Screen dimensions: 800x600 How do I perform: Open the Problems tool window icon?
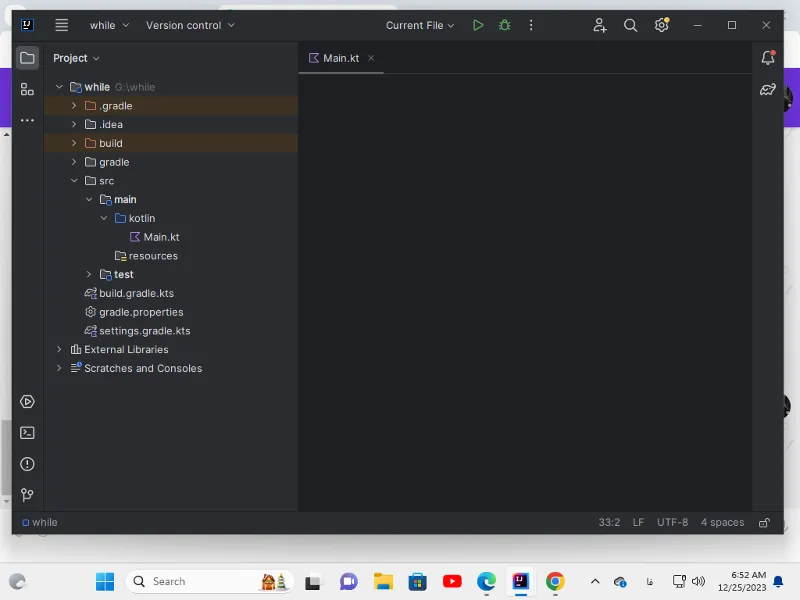tap(27, 464)
